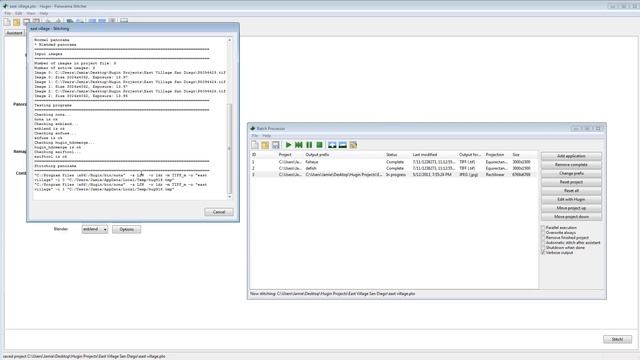
Task: Click the Move project down button
Action: pos(571,217)
